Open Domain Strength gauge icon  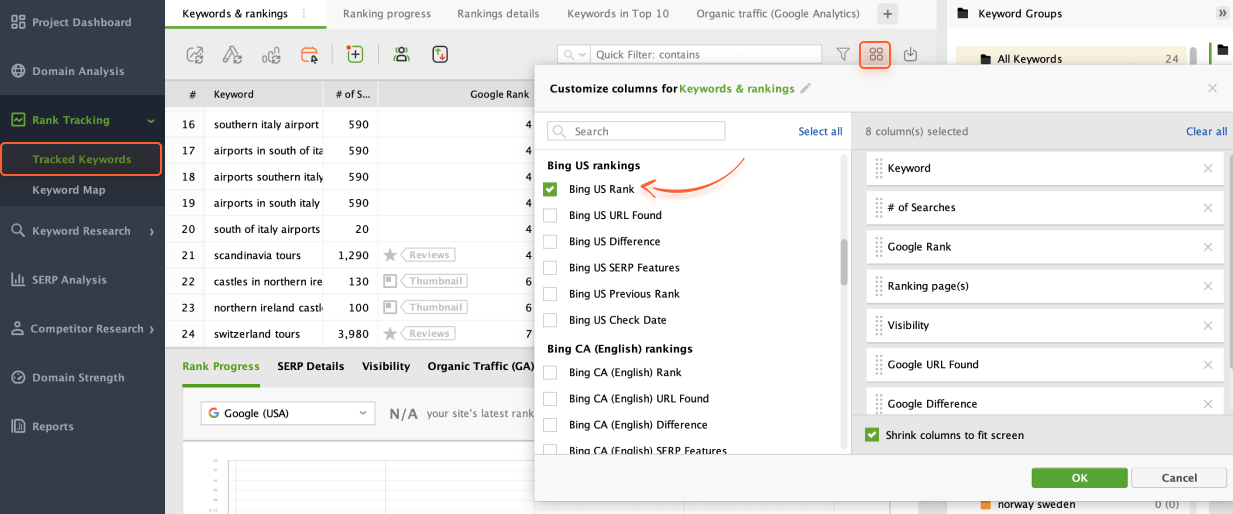click(x=18, y=378)
